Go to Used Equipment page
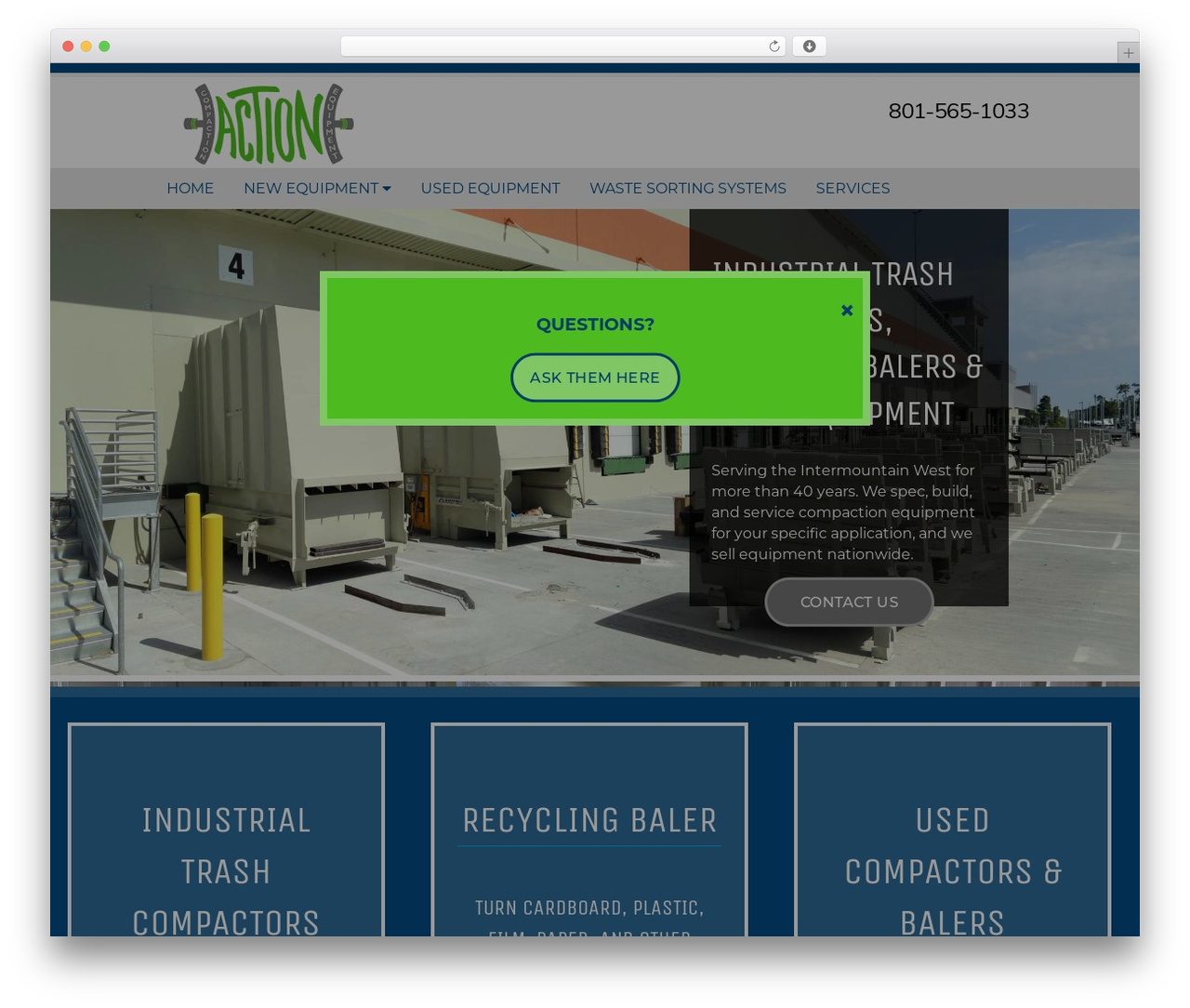Image resolution: width=1190 pixels, height=1008 pixels. pyautogui.click(x=490, y=188)
